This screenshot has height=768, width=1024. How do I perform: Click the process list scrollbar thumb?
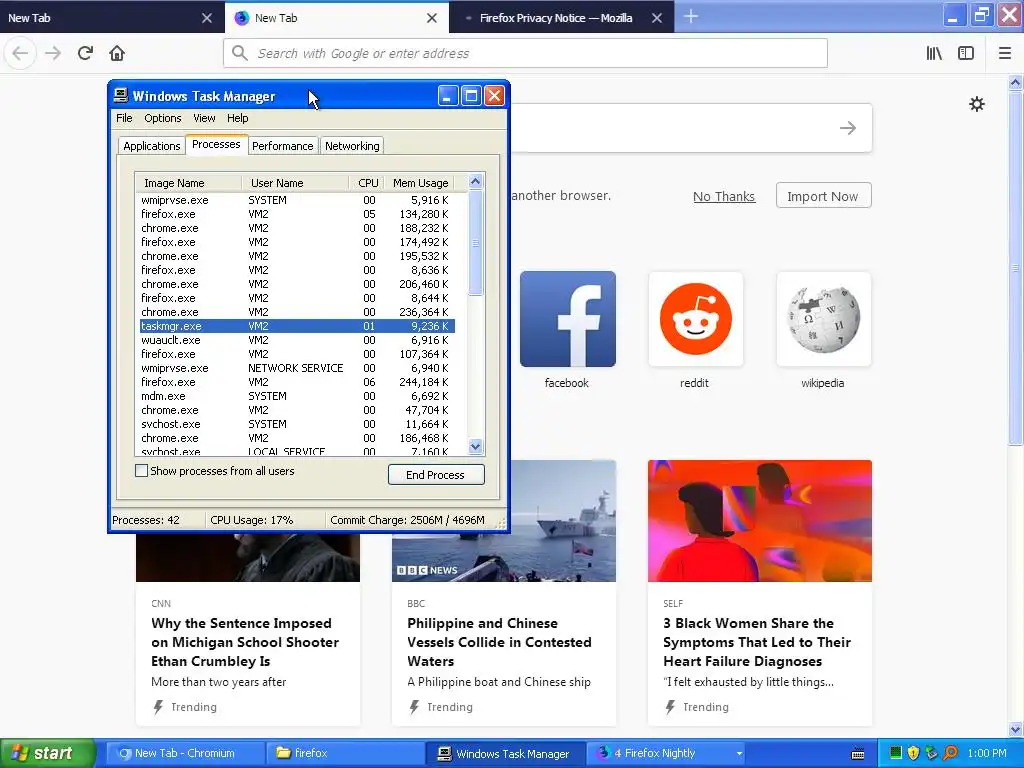pos(475,242)
